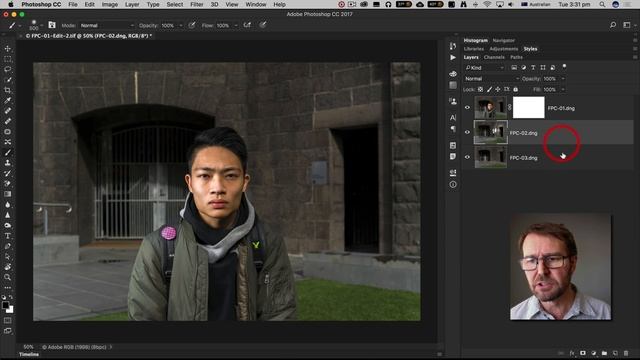Open layer Fill dropdown

(x=563, y=89)
